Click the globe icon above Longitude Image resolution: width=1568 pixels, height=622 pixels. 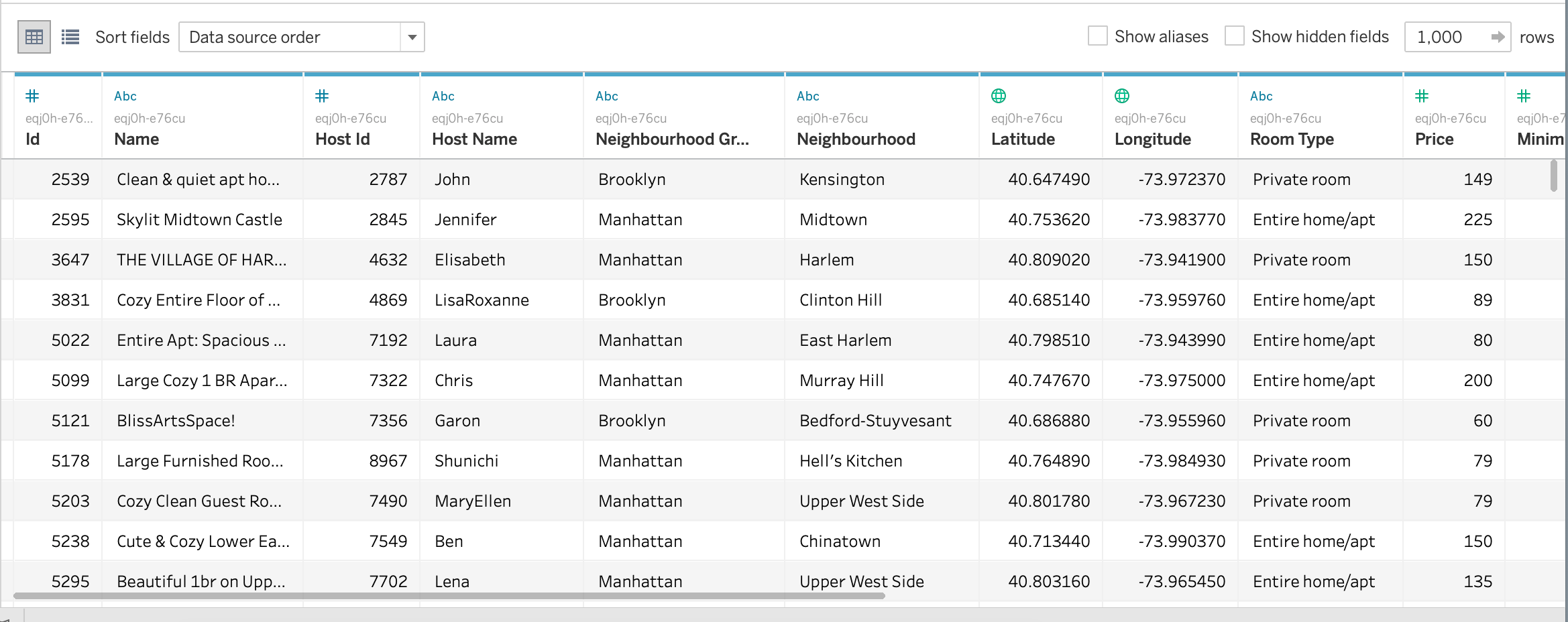click(1122, 96)
